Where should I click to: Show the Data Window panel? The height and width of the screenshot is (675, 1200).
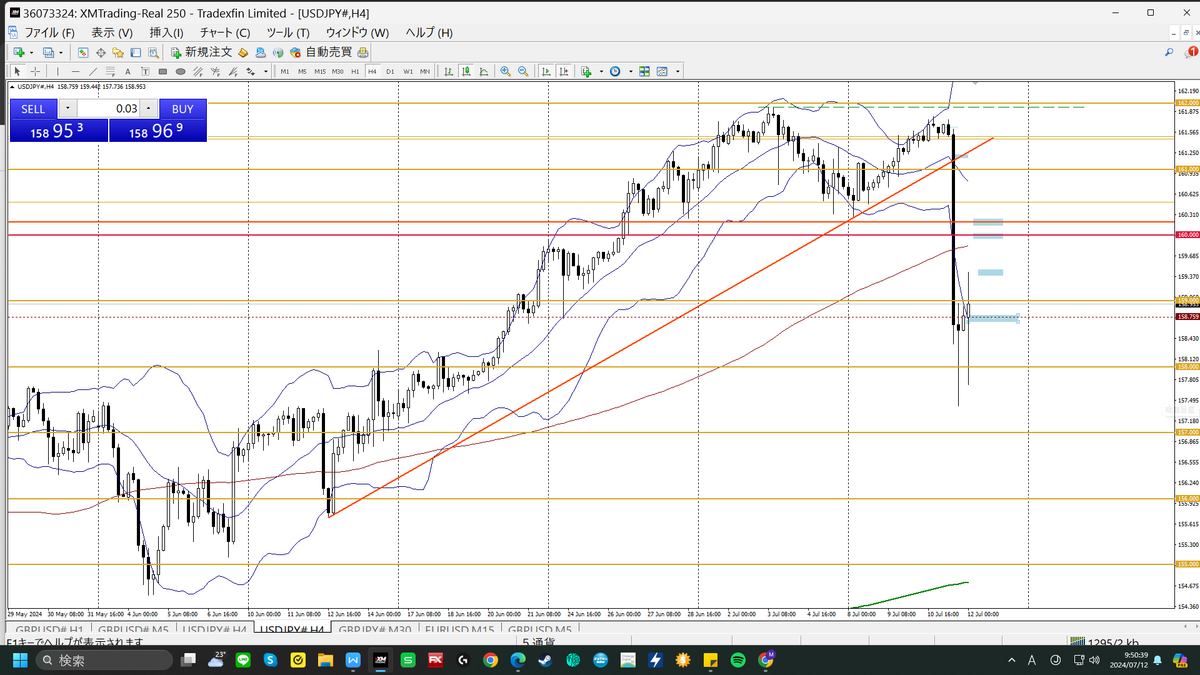click(x=101, y=52)
